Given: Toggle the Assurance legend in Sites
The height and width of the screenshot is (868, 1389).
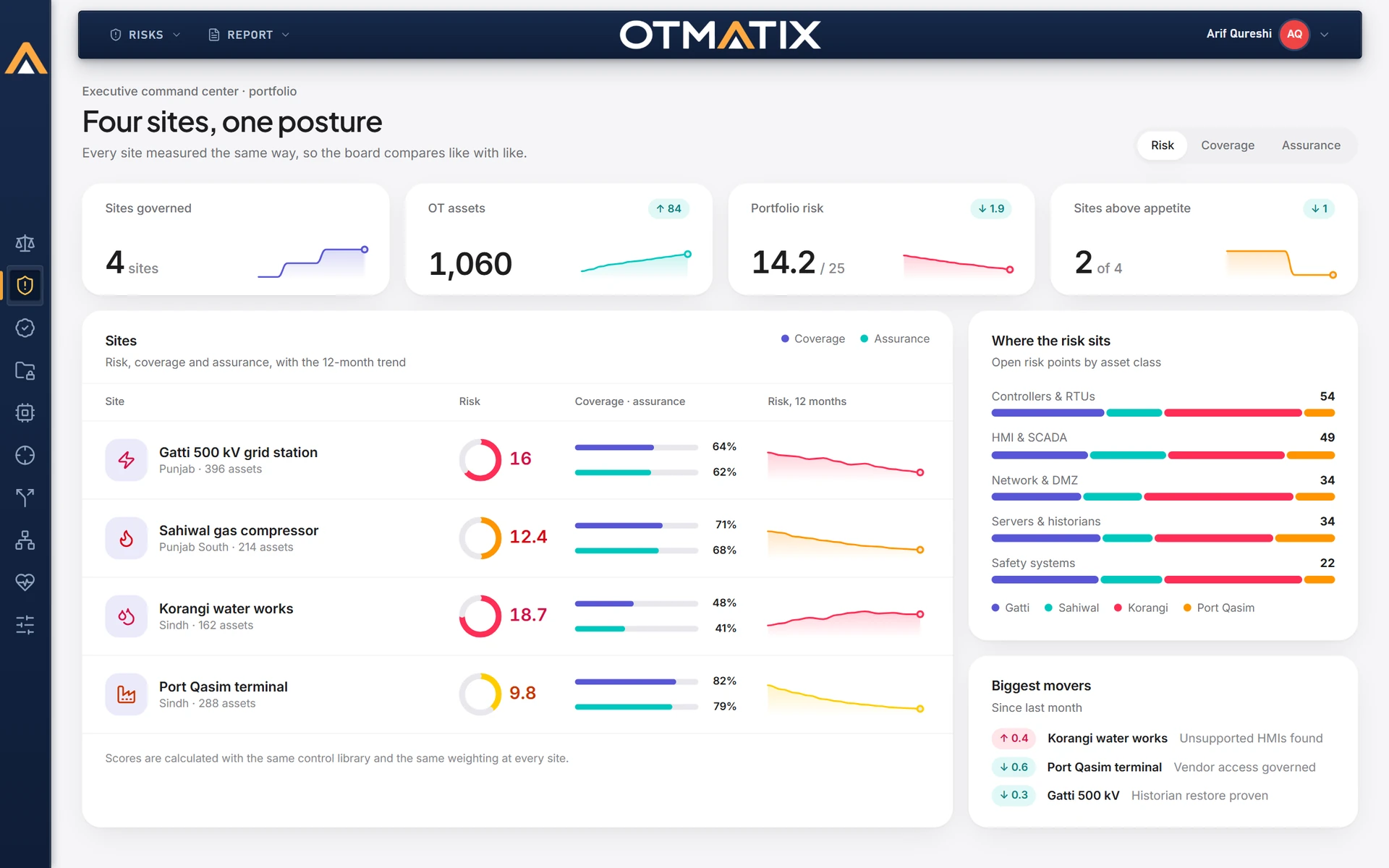Looking at the screenshot, I should click(x=895, y=339).
